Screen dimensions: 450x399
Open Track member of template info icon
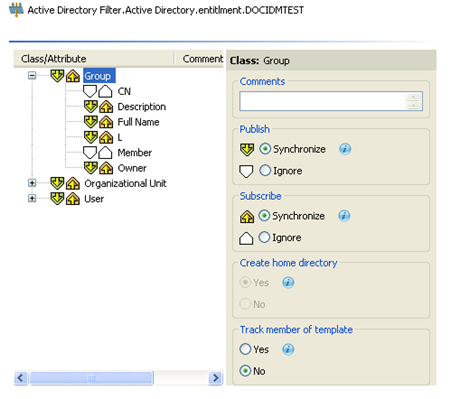pyautogui.click(x=288, y=349)
